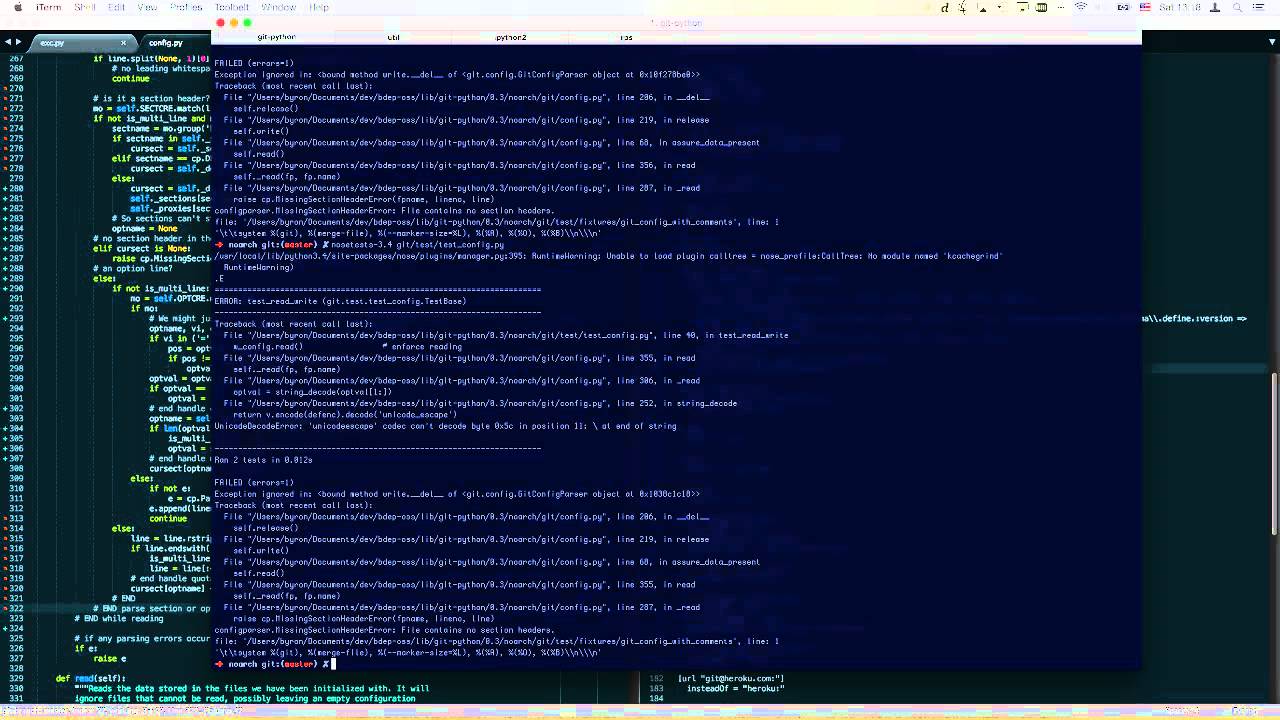The image size is (1280, 720).
Task: Close the iTerm window with red button
Action: (221, 23)
